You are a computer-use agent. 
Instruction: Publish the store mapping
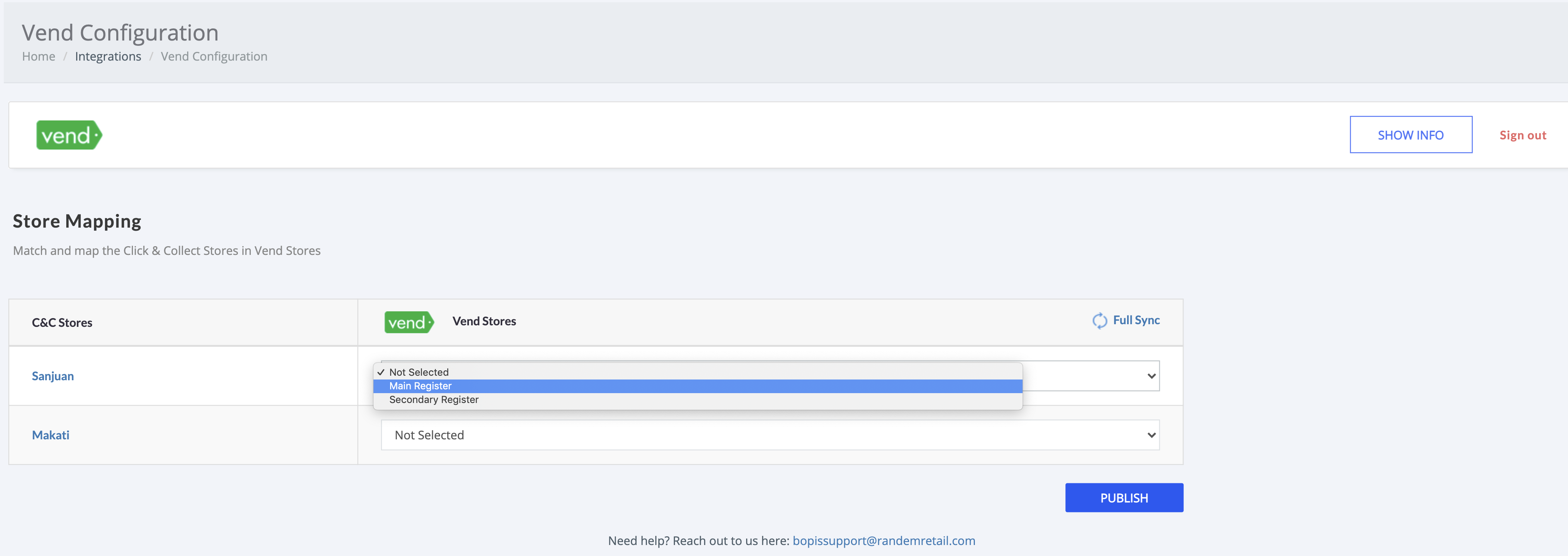click(x=1124, y=498)
